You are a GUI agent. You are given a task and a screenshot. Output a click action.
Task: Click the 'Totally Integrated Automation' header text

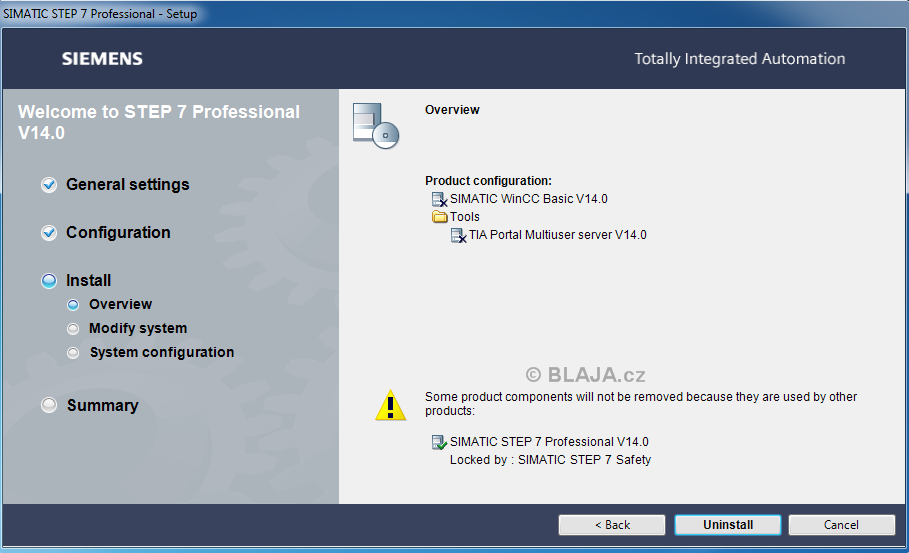(x=740, y=59)
